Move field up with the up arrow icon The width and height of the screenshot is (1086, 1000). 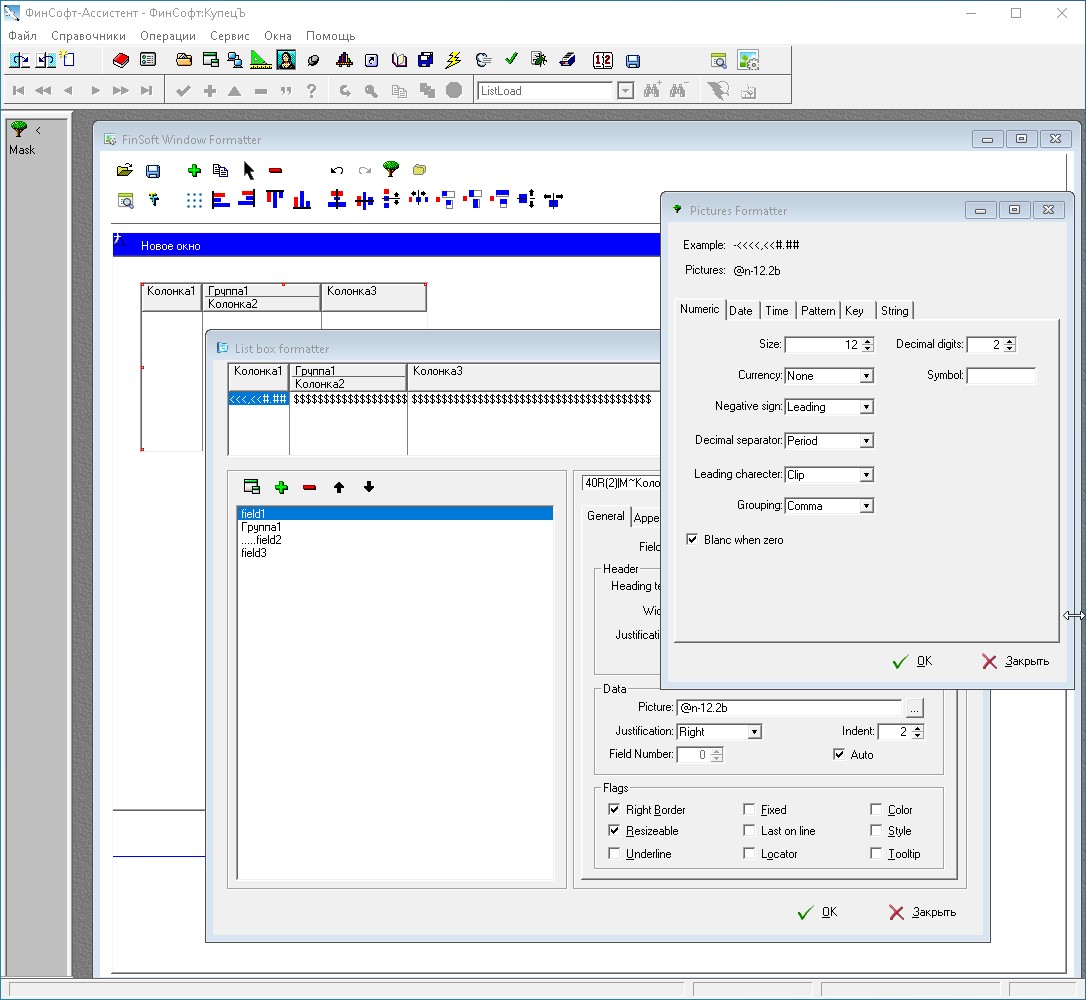[x=339, y=488]
